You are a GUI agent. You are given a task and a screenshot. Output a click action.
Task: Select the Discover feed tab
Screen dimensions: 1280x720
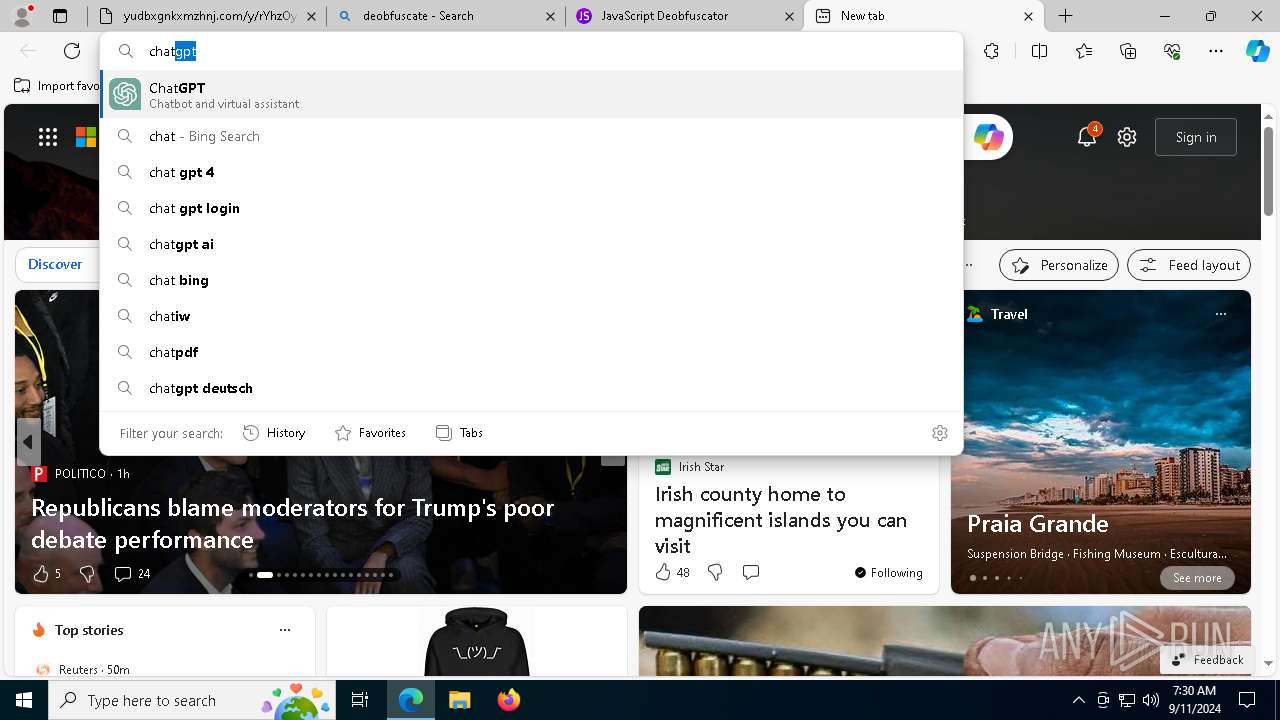[55, 264]
